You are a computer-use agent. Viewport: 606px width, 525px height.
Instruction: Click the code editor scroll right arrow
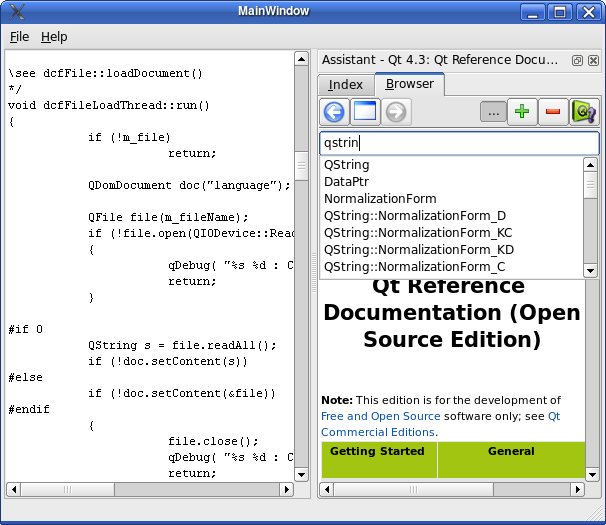point(286,489)
